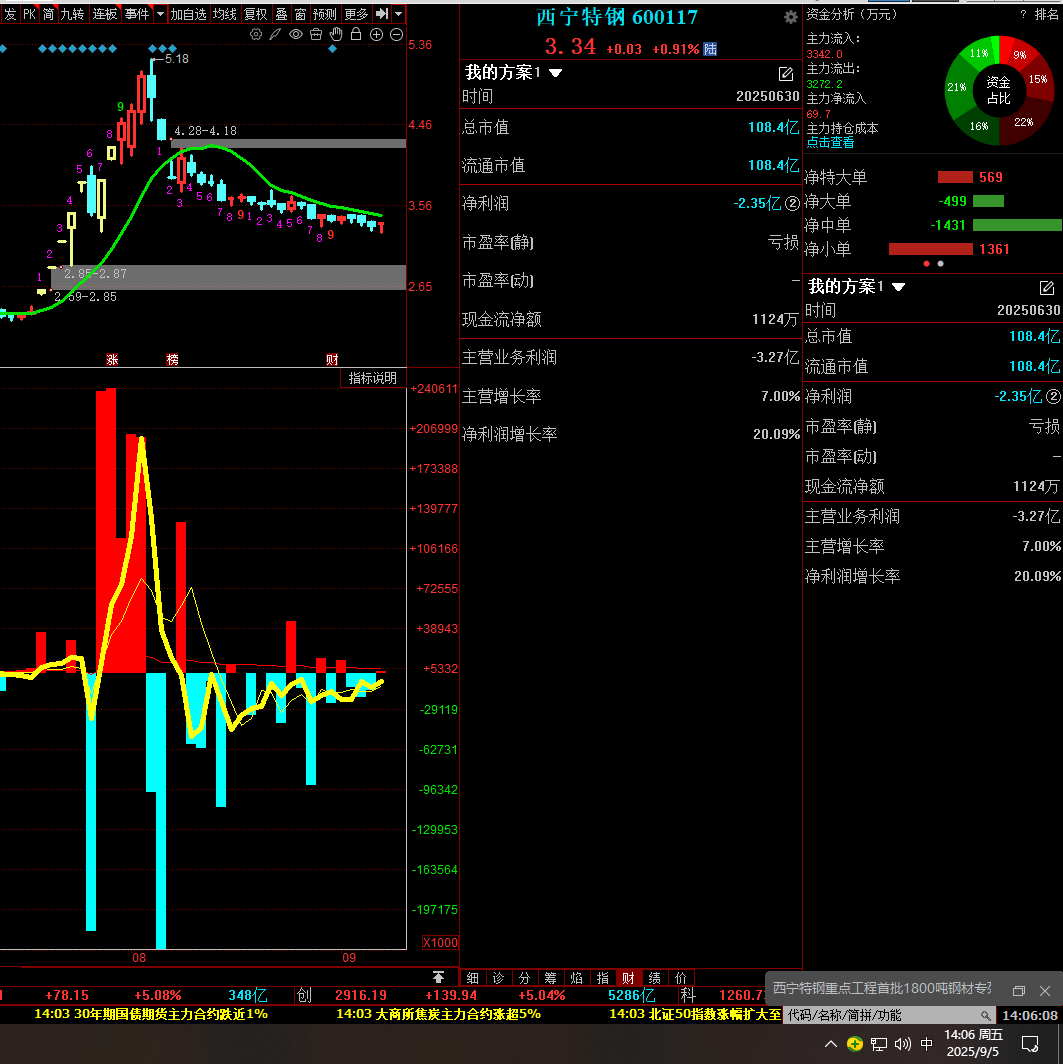Click the 九转 indicator button
Viewport: 1063px width, 1064px height.
(x=73, y=14)
